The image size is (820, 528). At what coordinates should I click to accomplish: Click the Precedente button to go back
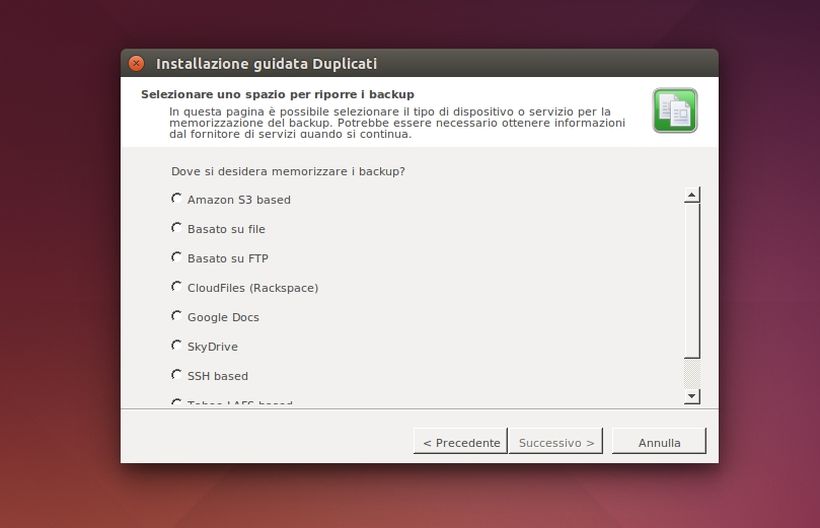point(460,441)
